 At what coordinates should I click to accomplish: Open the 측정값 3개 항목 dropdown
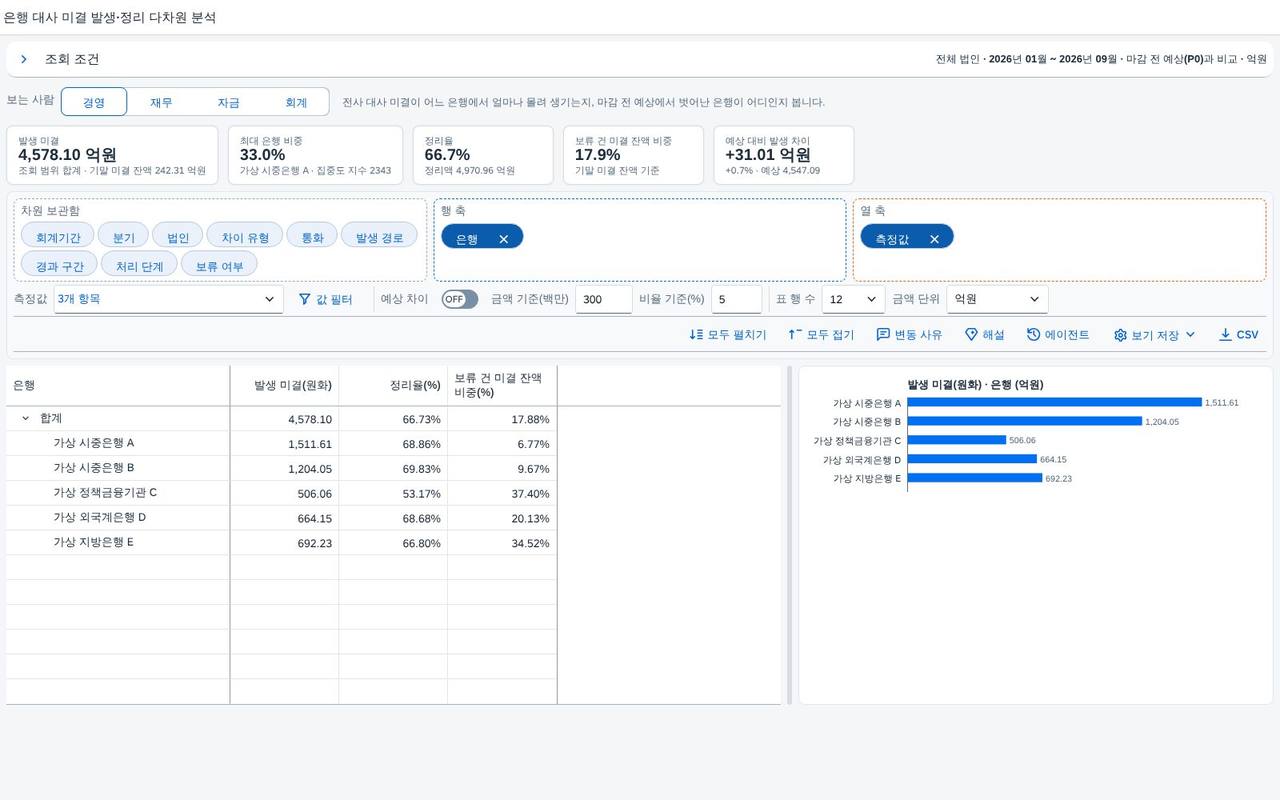point(169,299)
